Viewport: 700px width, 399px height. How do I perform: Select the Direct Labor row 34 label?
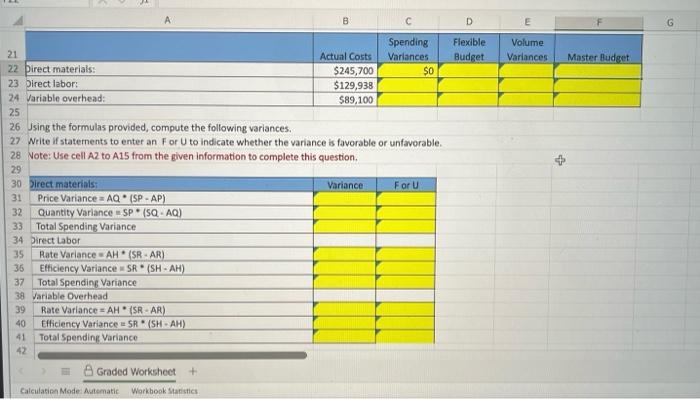pyautogui.click(x=55, y=240)
